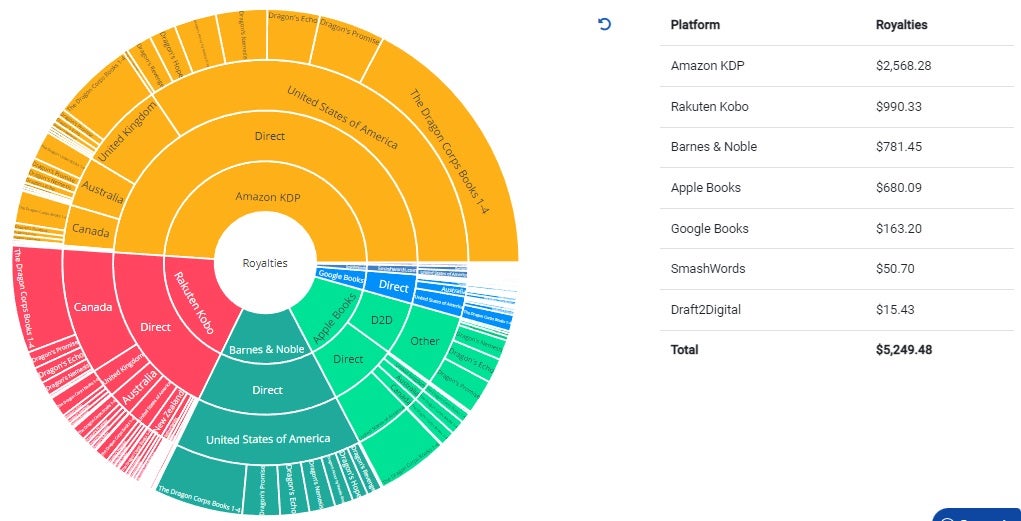The height and width of the screenshot is (521, 1021).
Task: Click the $5,249.48 total value
Action: coord(904,350)
